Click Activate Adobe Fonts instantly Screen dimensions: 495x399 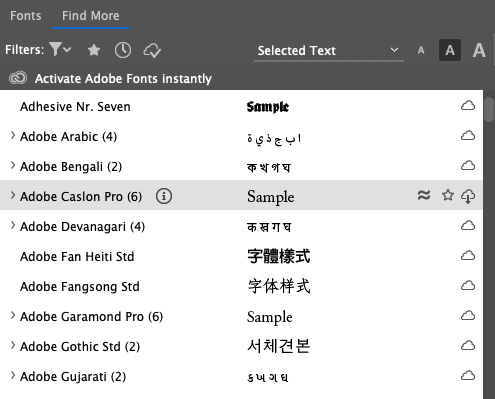[123, 79]
